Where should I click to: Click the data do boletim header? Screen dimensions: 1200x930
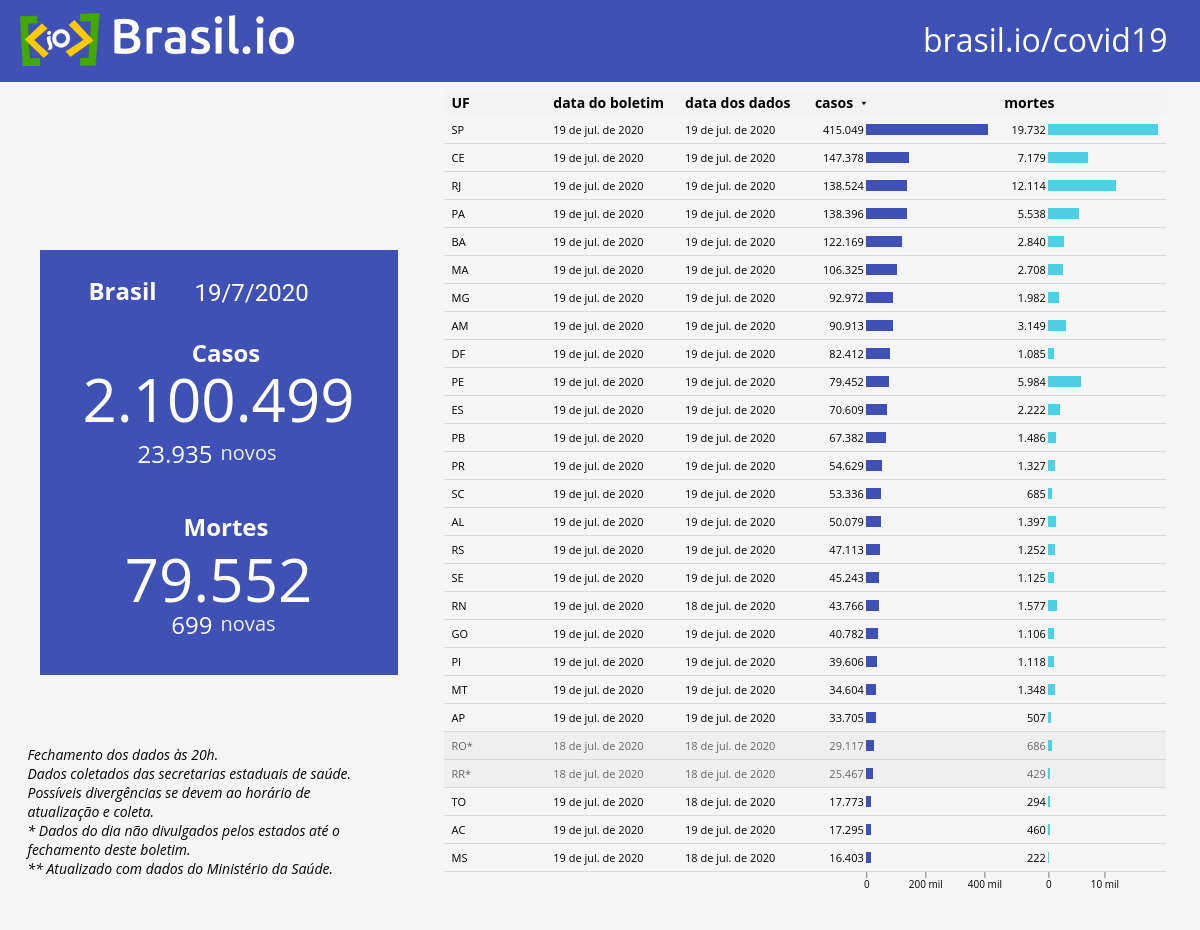[x=608, y=103]
